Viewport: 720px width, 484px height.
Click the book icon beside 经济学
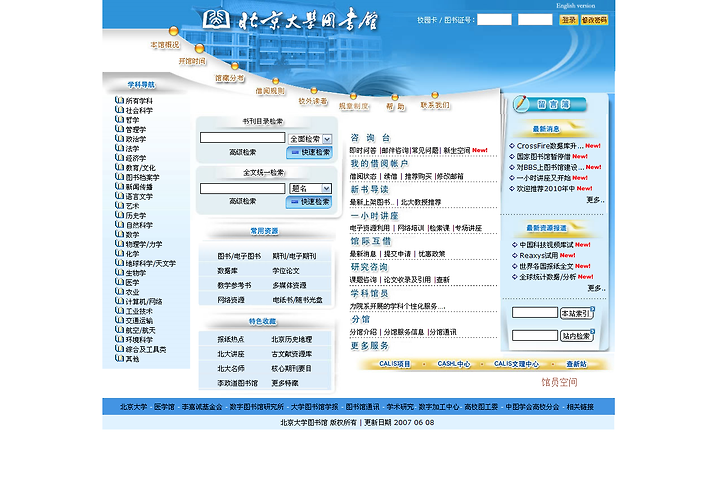coord(119,158)
